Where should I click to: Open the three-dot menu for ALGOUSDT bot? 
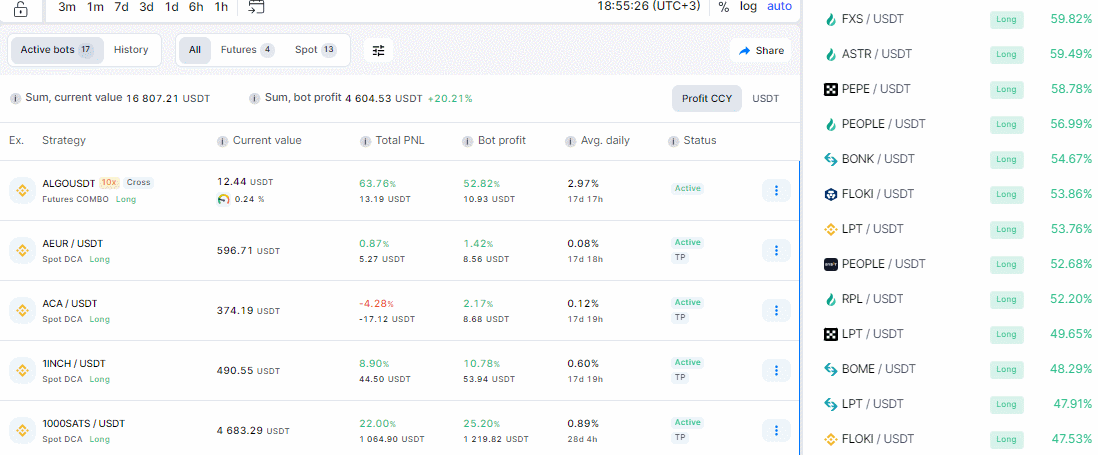[776, 190]
